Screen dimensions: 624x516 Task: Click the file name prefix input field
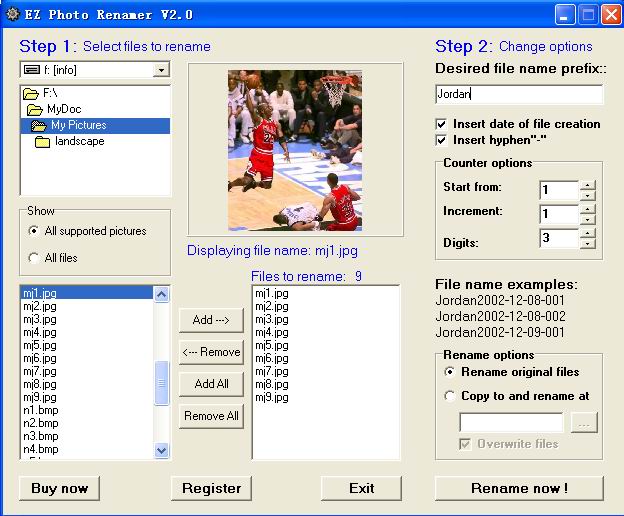519,94
